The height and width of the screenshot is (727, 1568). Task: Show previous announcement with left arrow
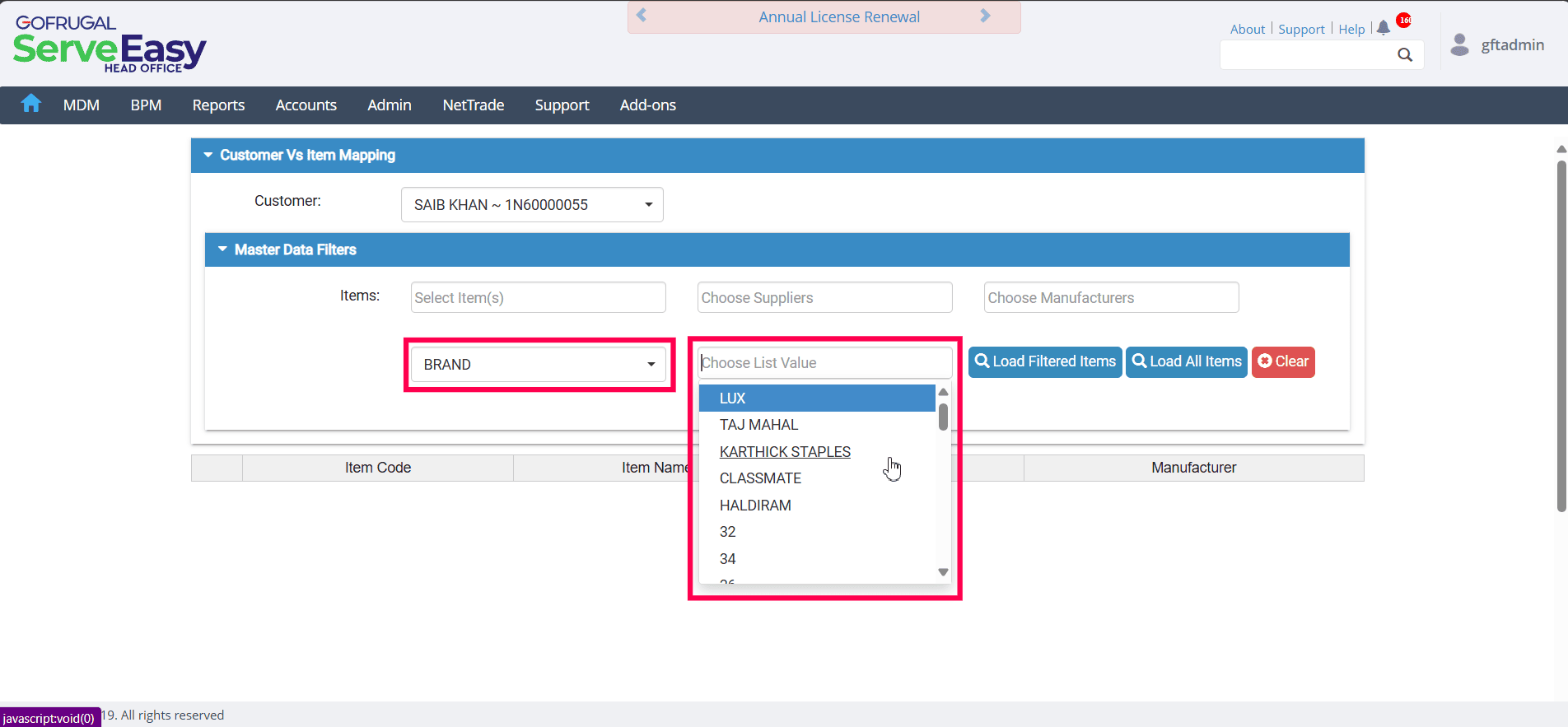click(642, 16)
